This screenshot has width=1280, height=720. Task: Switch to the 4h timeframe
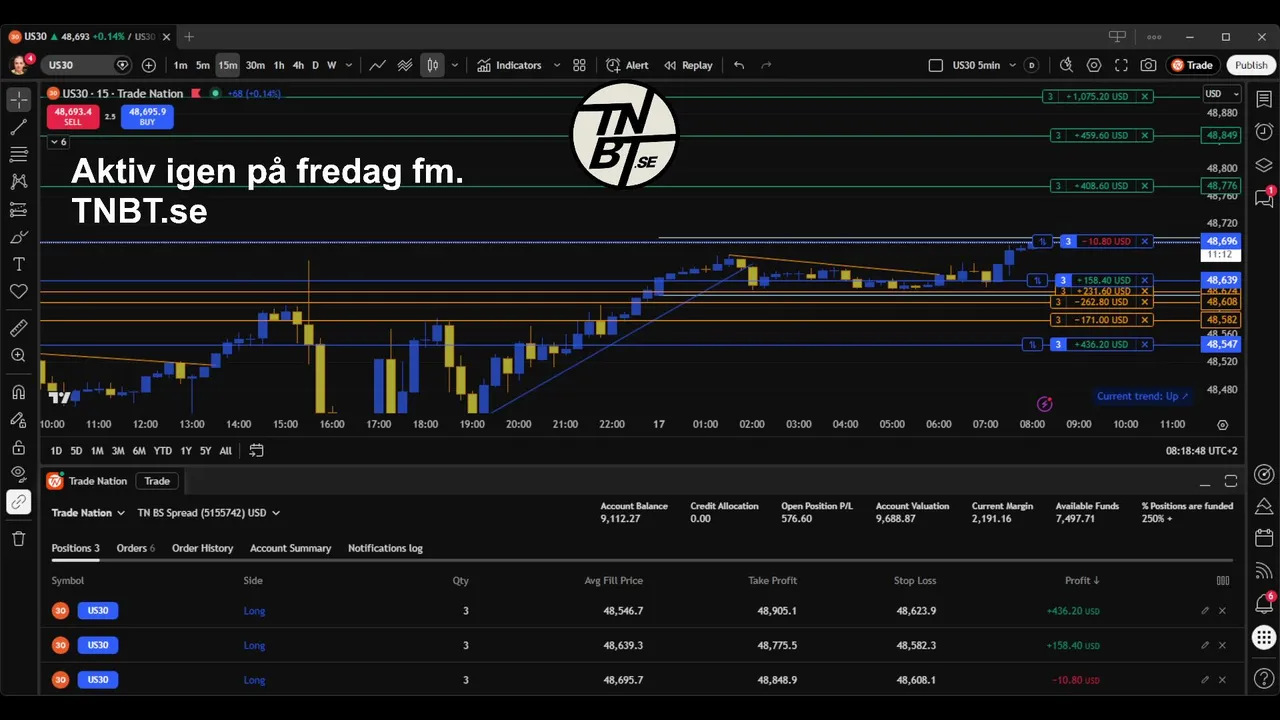(x=298, y=65)
